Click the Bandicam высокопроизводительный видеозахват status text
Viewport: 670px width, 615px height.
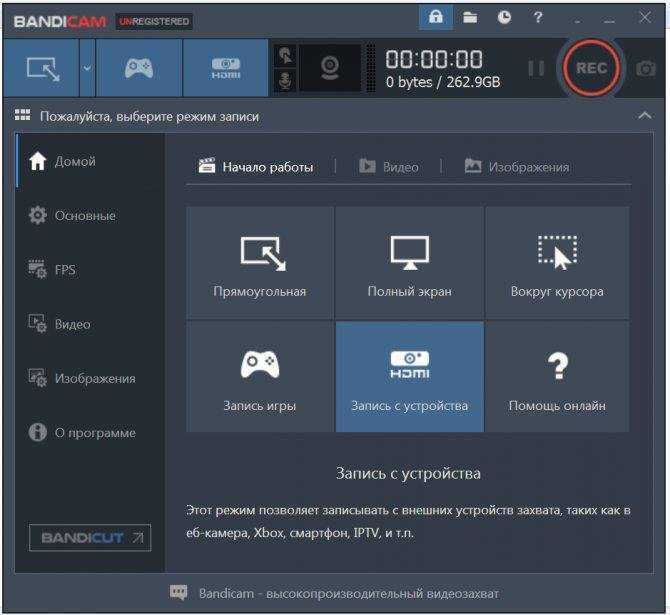tap(349, 594)
